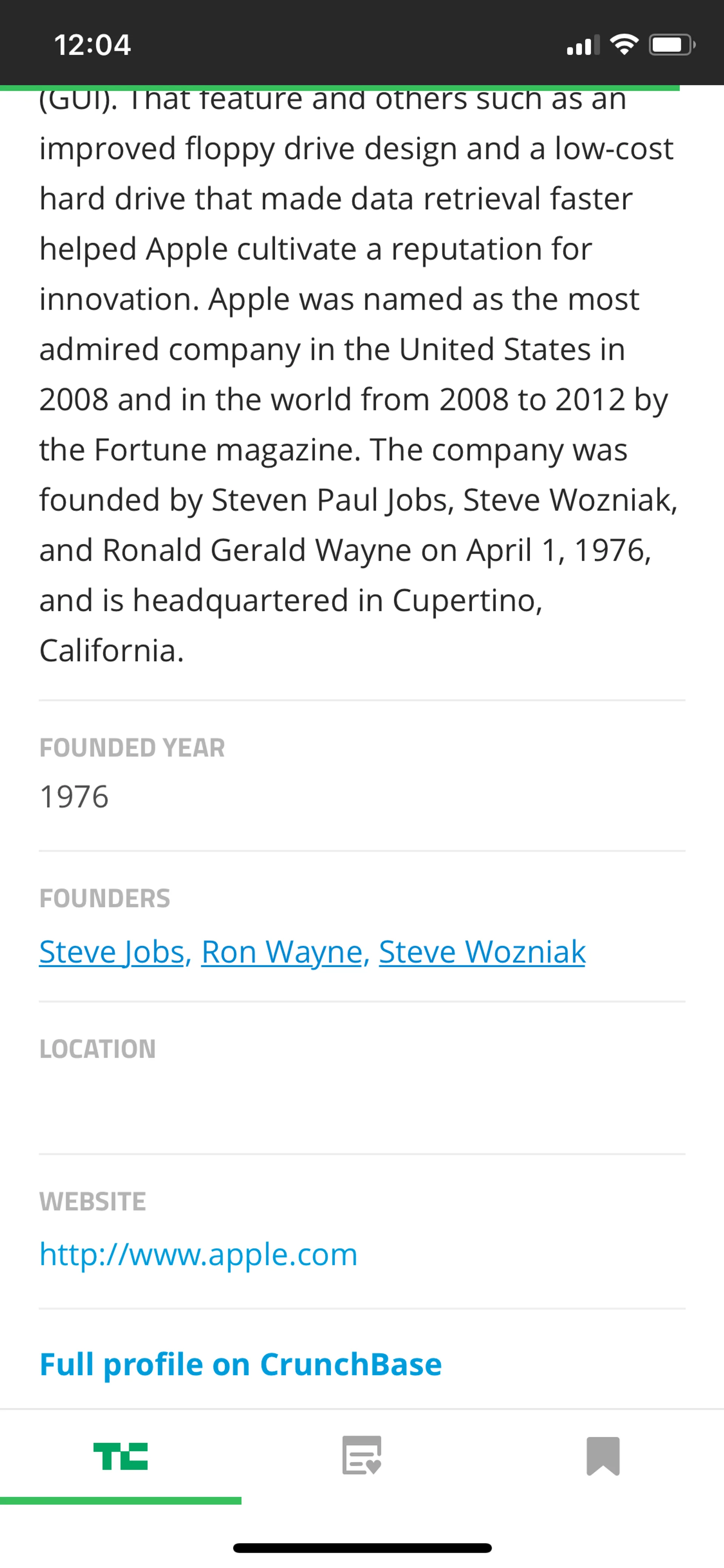Open the TechCrunch home tab
This screenshot has width=724, height=1568.
tap(120, 1456)
